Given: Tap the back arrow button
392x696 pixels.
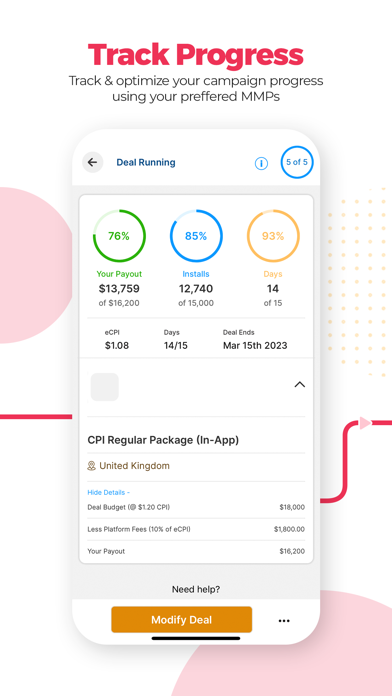Looking at the screenshot, I should click(92, 162).
